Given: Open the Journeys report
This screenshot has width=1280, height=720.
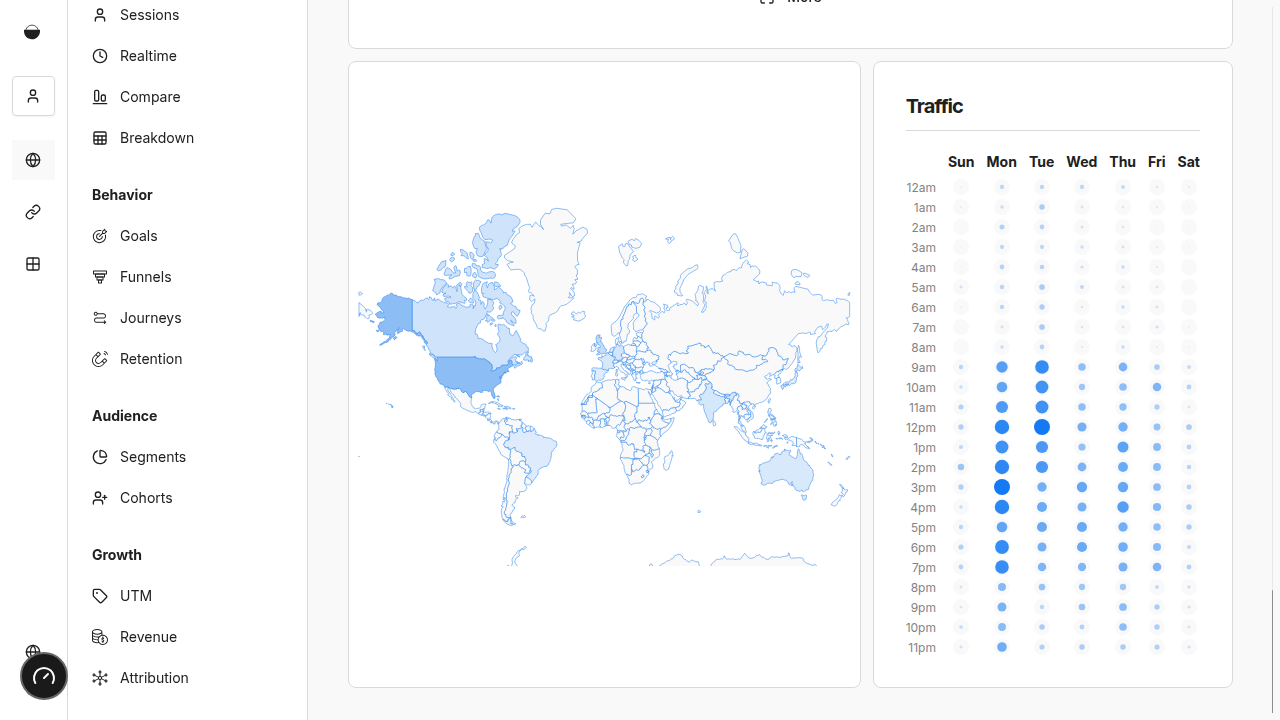Looking at the screenshot, I should click(150, 318).
